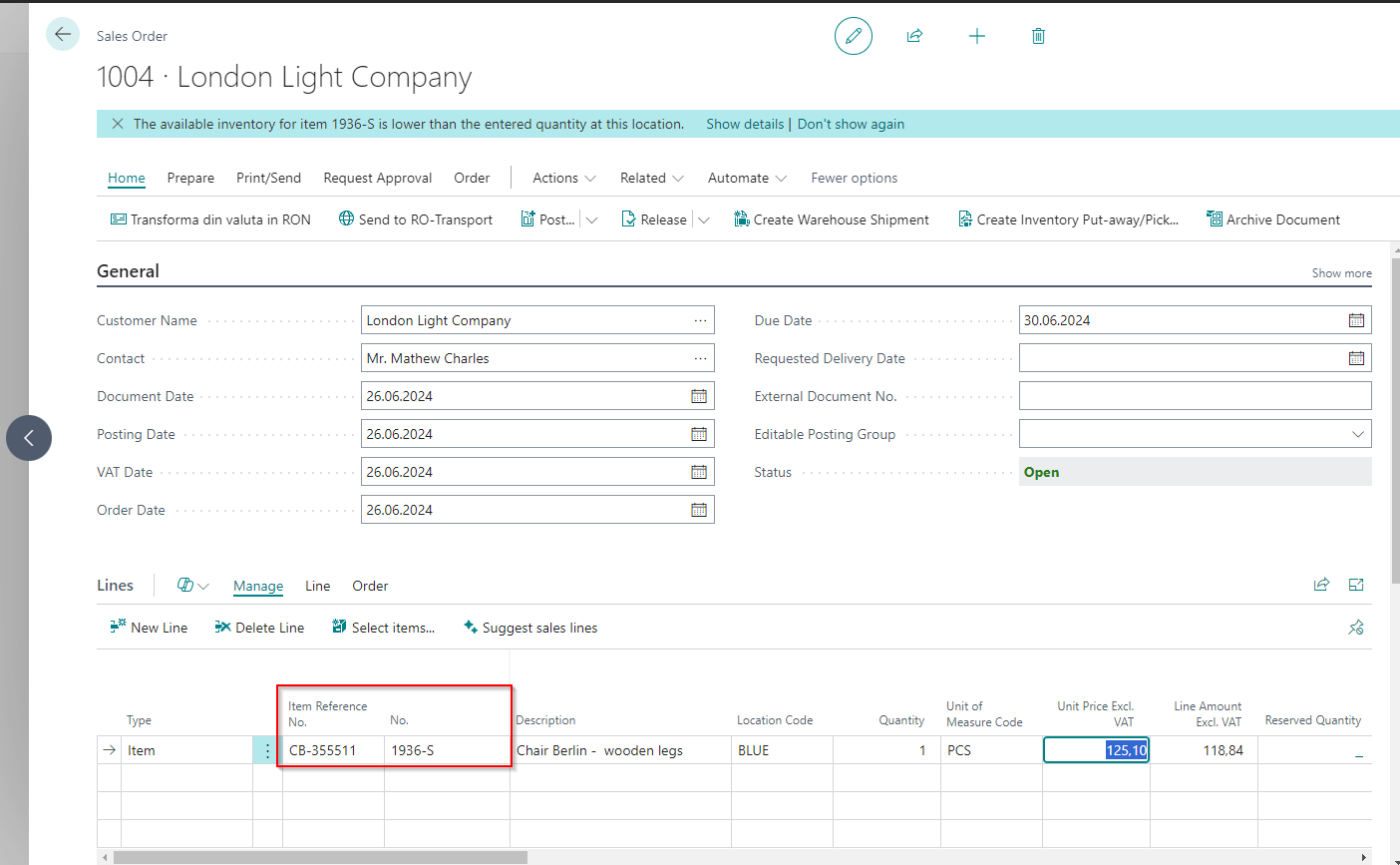
Task: Open calendar picker for Document Date
Action: click(699, 396)
